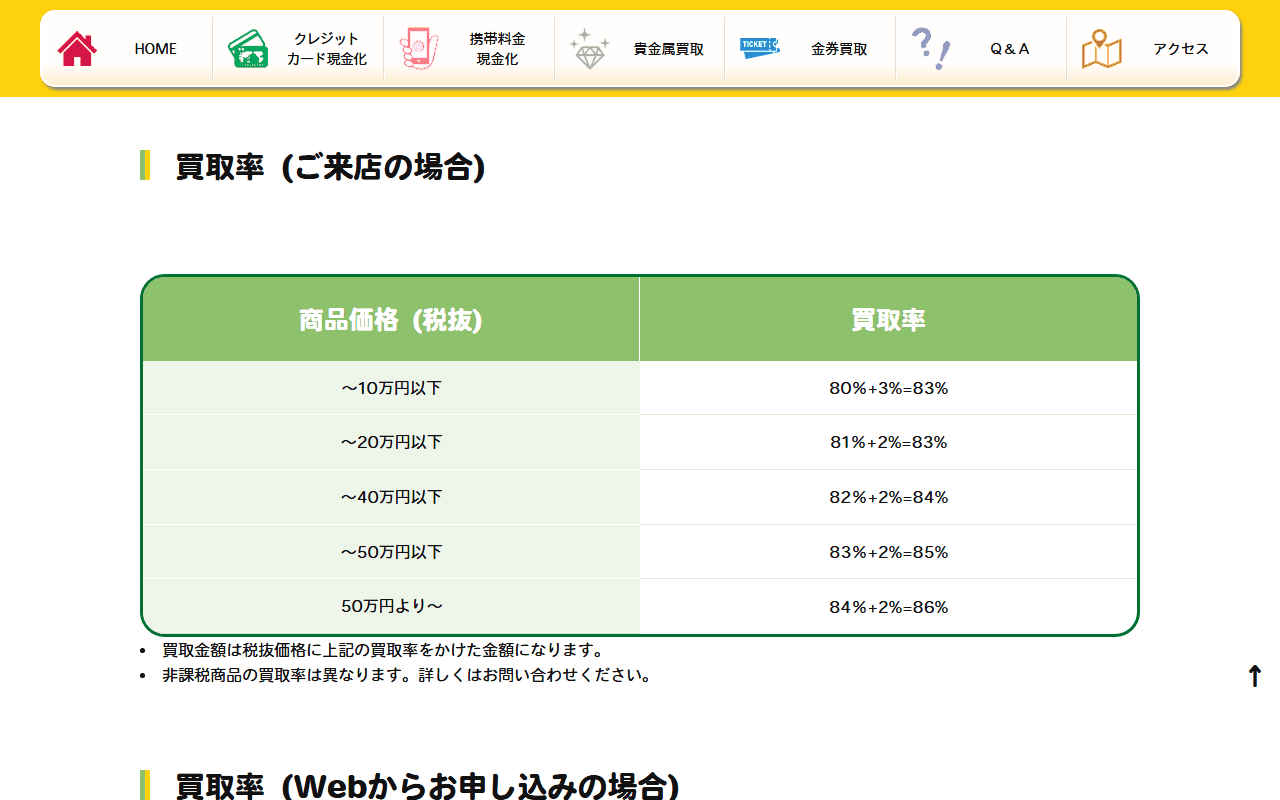The image size is (1280, 800).
Task: Click rate 84%+2%=86%
Action: pos(888,607)
